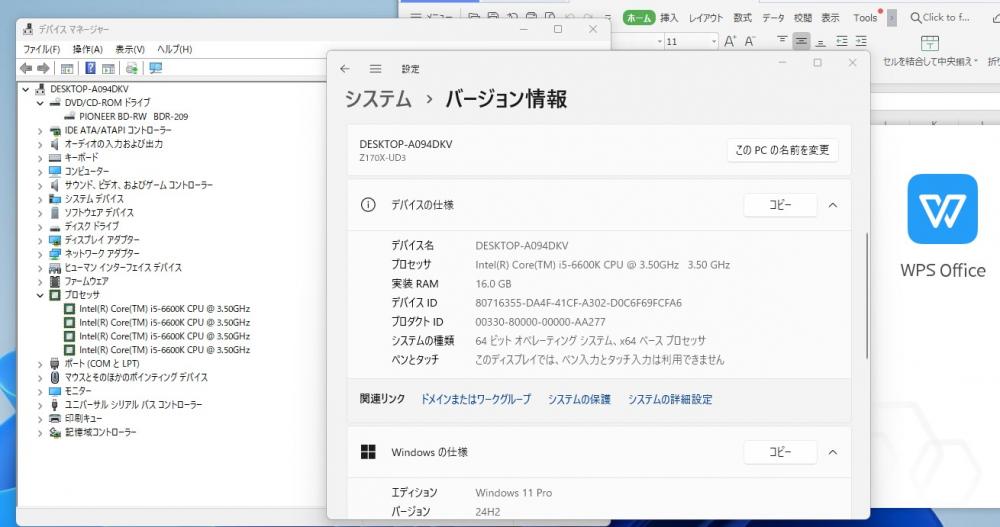Image resolution: width=1000 pixels, height=527 pixels.
Task: Click Device Manager help question-mark toolbar icon
Action: click(91, 68)
